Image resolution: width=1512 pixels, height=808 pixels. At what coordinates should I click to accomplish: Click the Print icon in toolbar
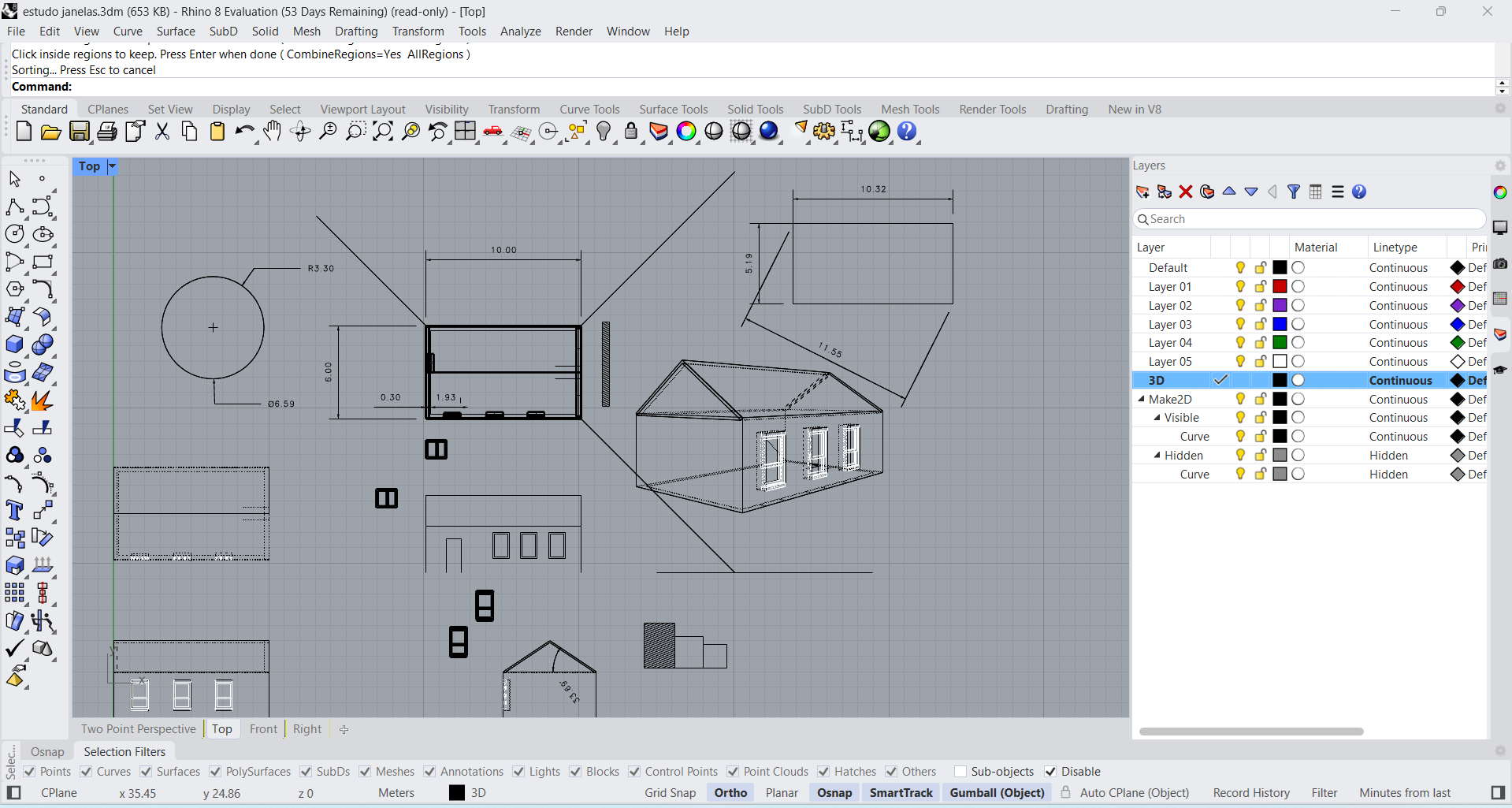pyautogui.click(x=107, y=132)
